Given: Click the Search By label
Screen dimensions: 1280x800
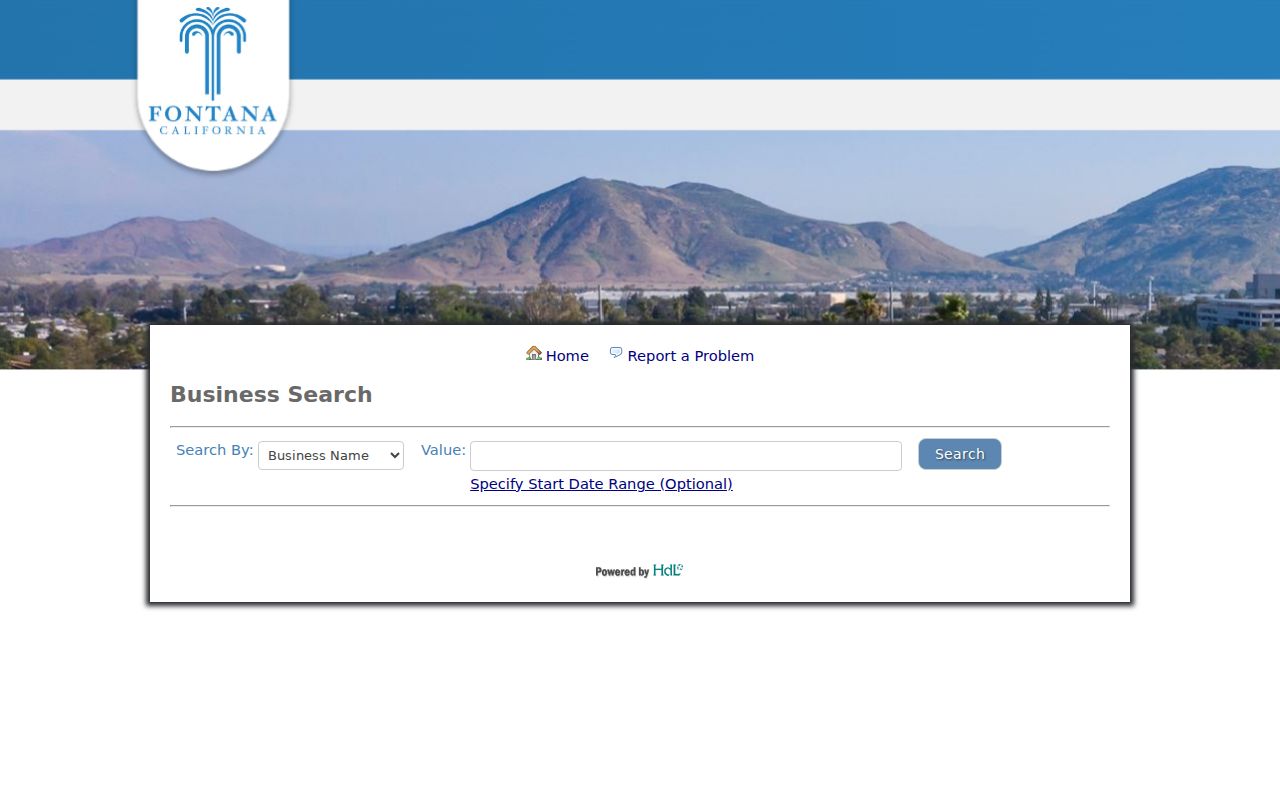Looking at the screenshot, I should 215,450.
